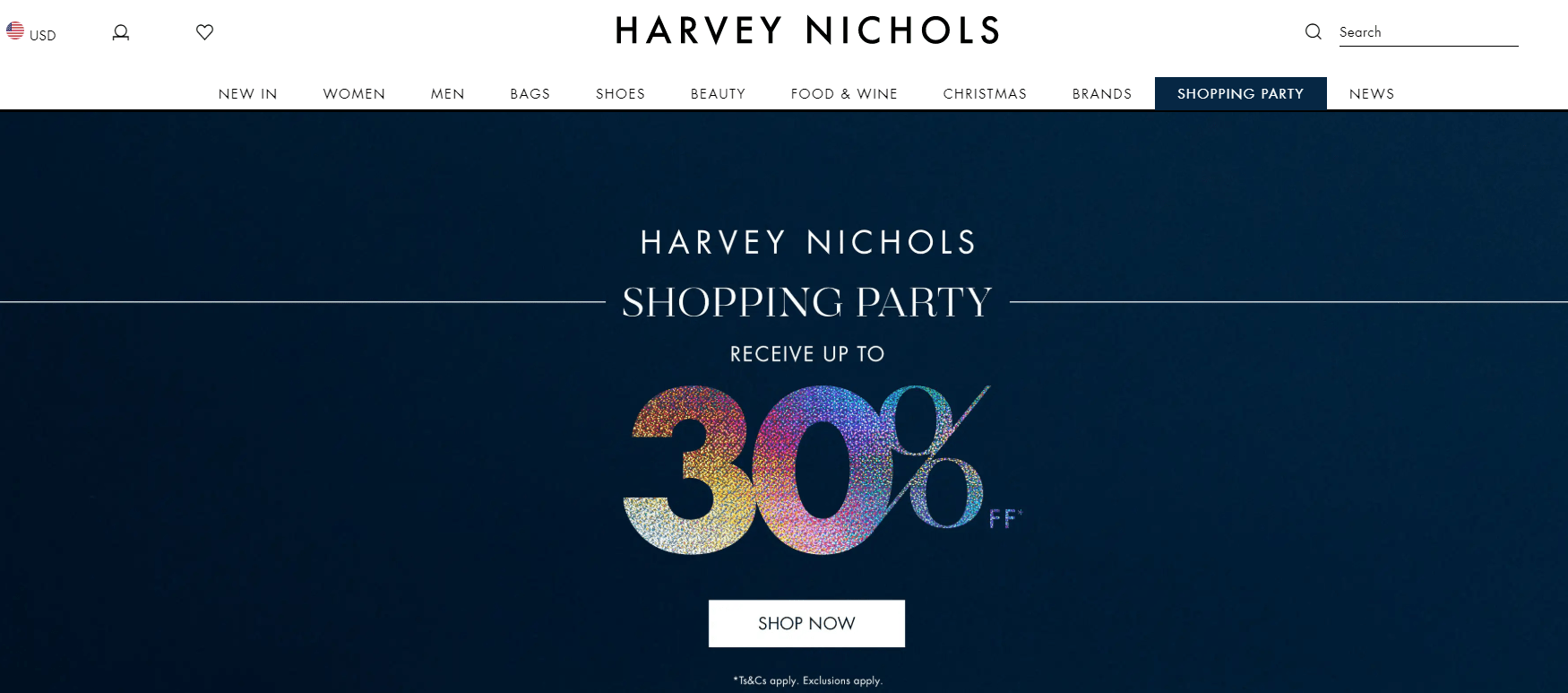Image resolution: width=1568 pixels, height=693 pixels.
Task: Select the Beauty menu item
Action: click(x=719, y=94)
